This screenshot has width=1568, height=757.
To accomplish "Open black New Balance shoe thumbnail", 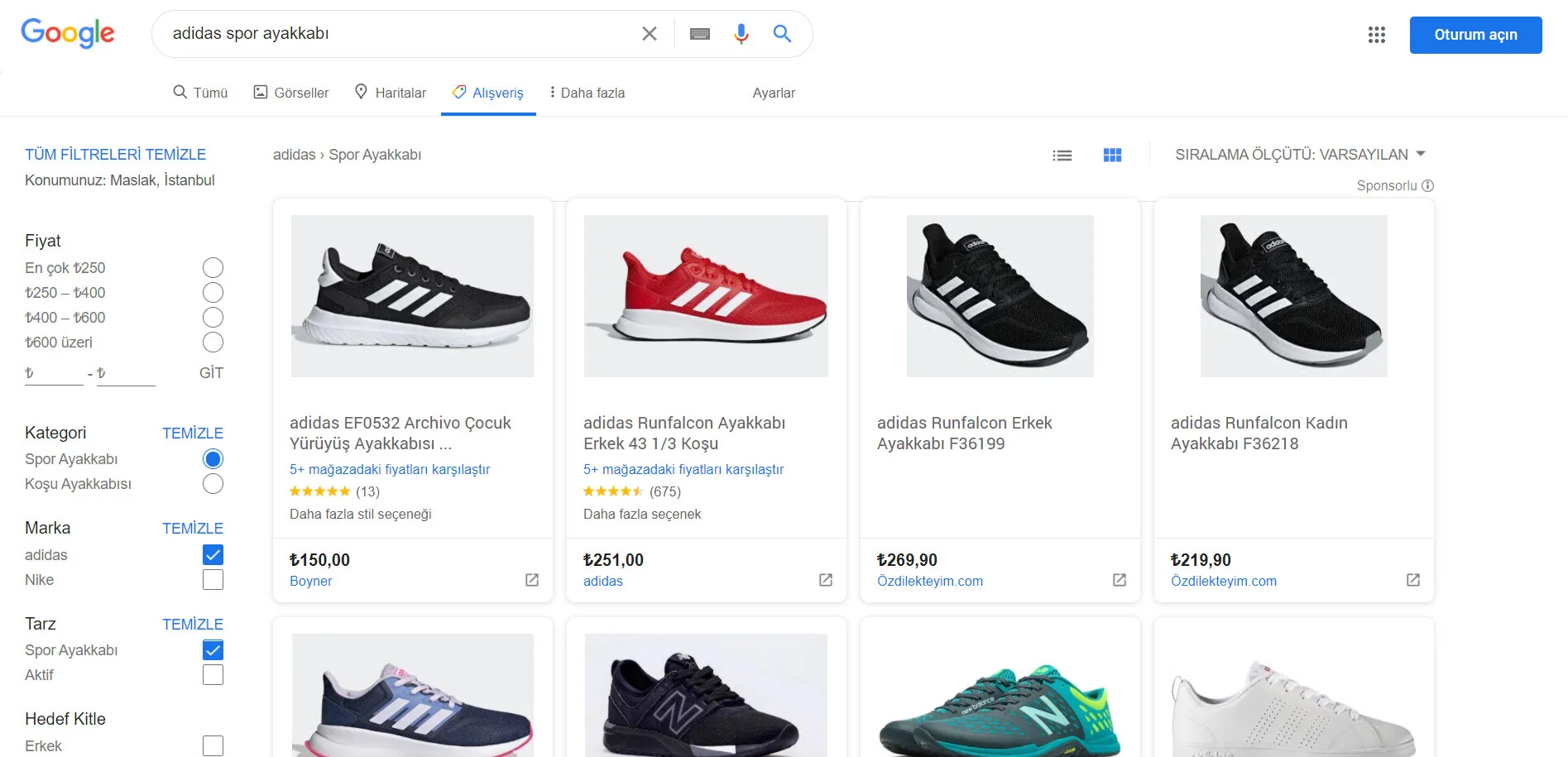I will (706, 696).
